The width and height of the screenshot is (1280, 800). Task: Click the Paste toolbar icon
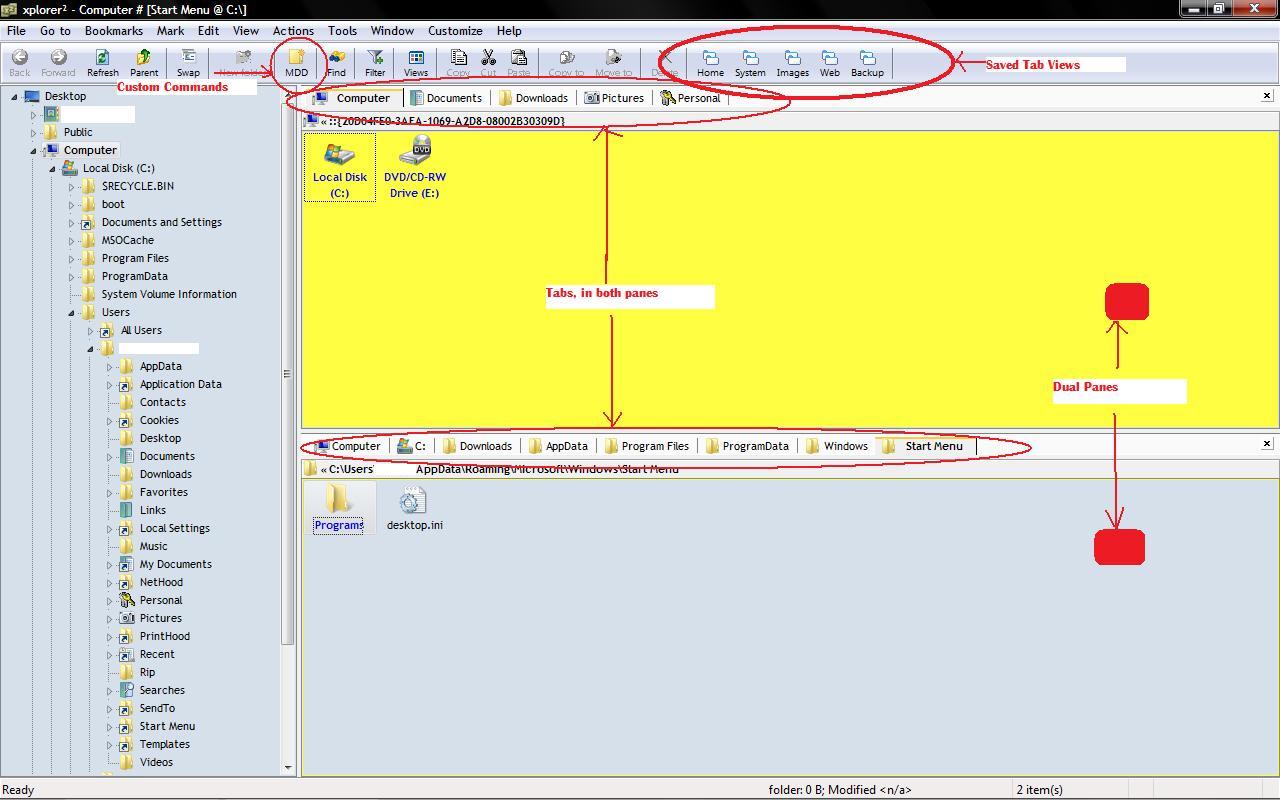tap(518, 63)
